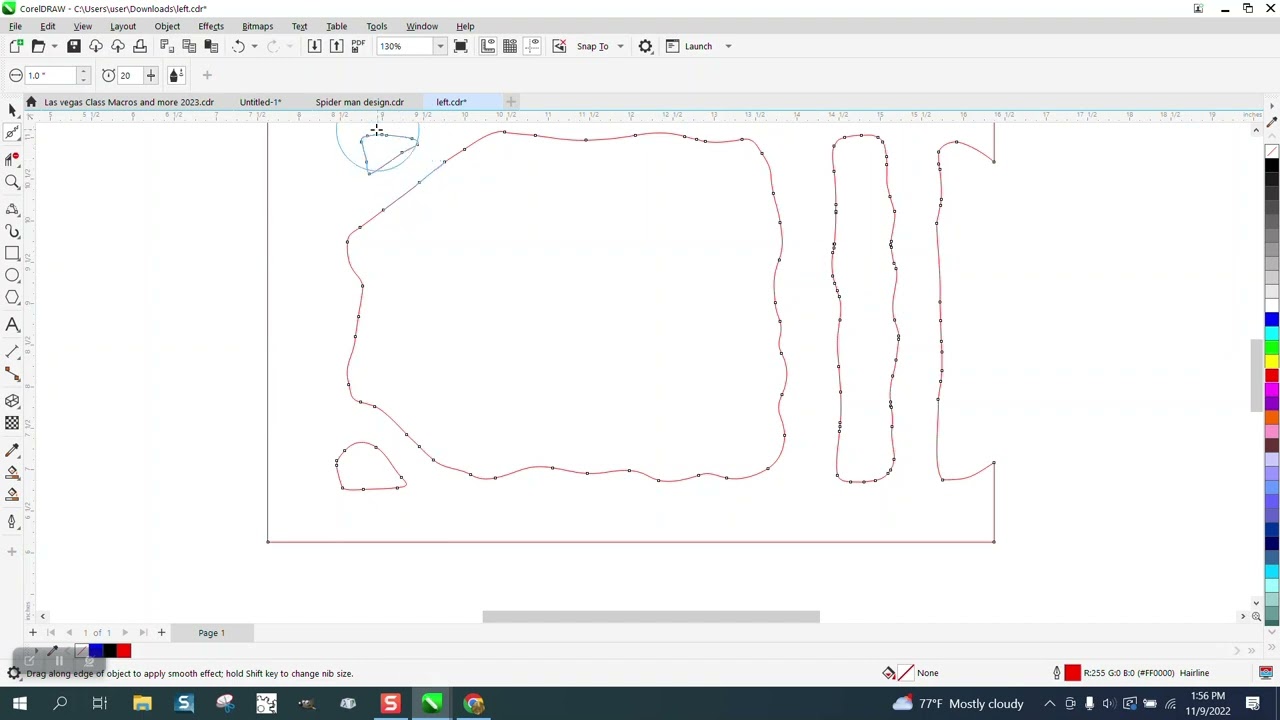This screenshot has height=720, width=1280.
Task: Open the weather widget in taskbar
Action: [959, 704]
